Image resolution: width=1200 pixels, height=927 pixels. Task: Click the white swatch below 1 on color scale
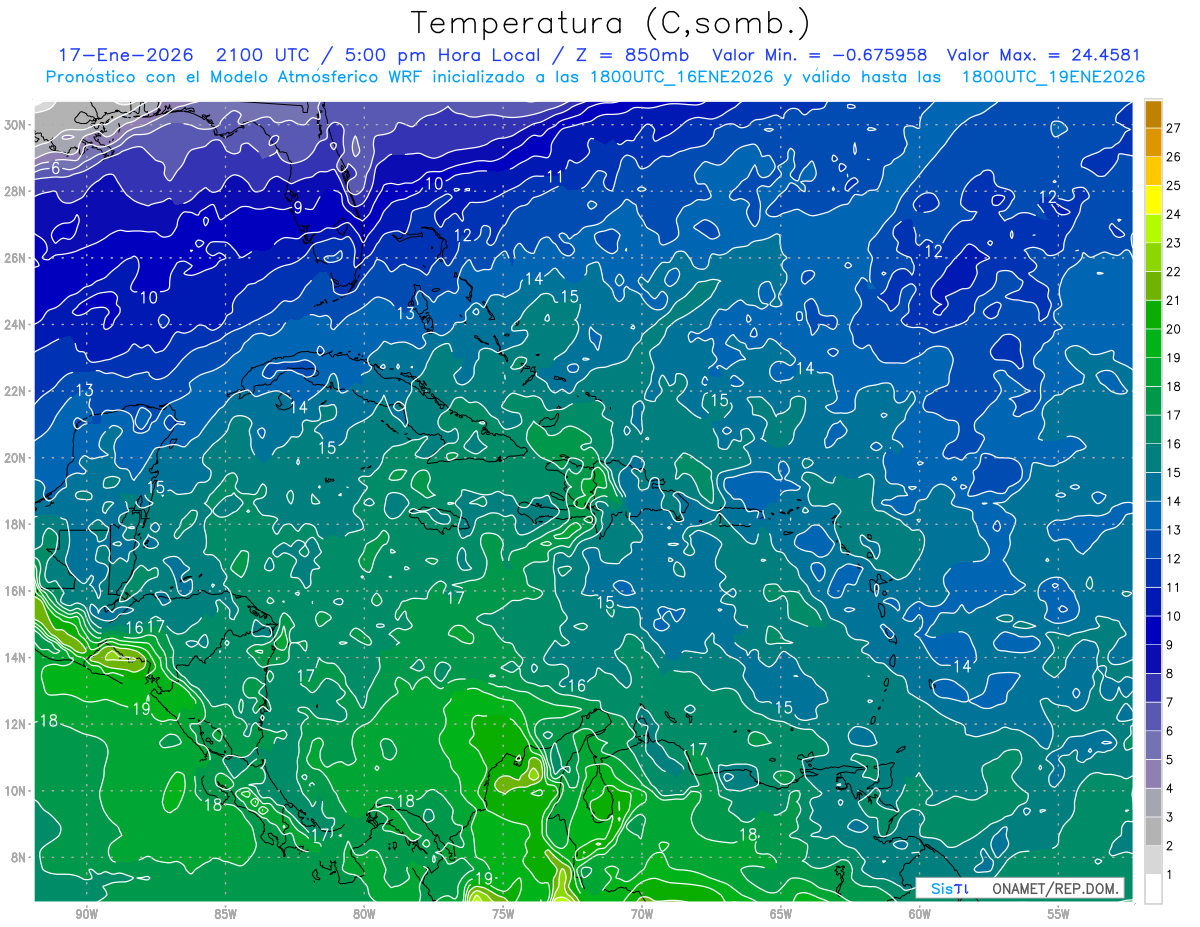pyautogui.click(x=1153, y=889)
